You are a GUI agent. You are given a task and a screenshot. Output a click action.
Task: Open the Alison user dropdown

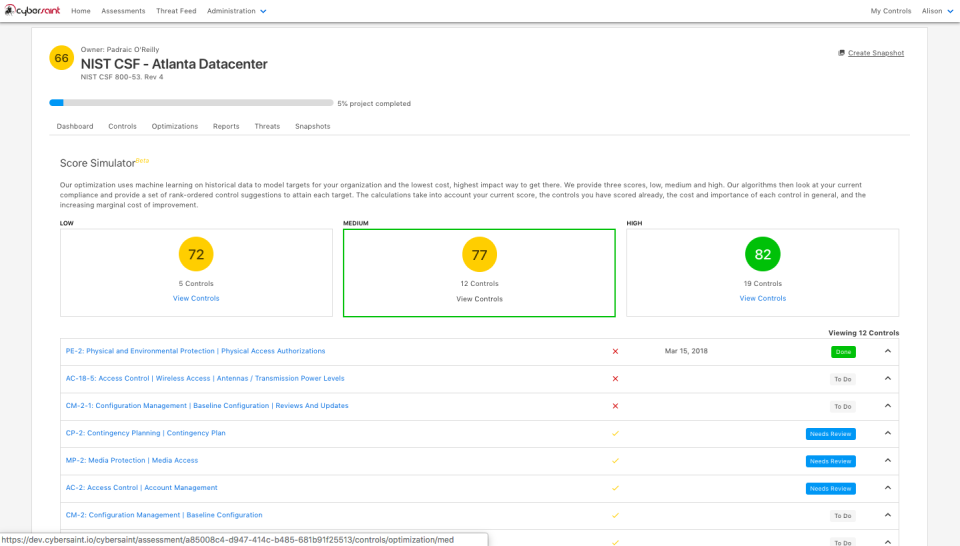click(937, 11)
